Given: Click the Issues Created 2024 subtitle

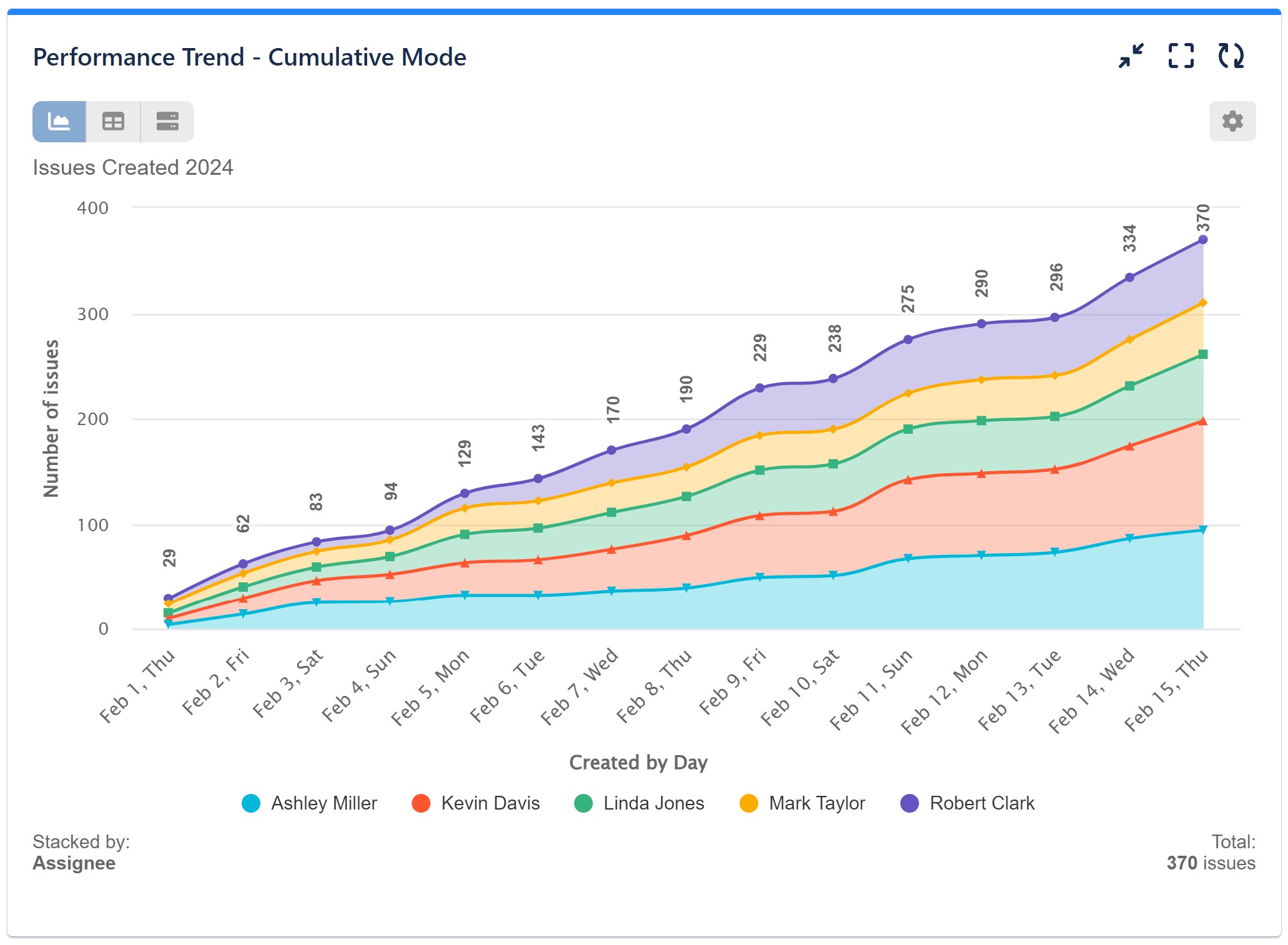Looking at the screenshot, I should [133, 167].
